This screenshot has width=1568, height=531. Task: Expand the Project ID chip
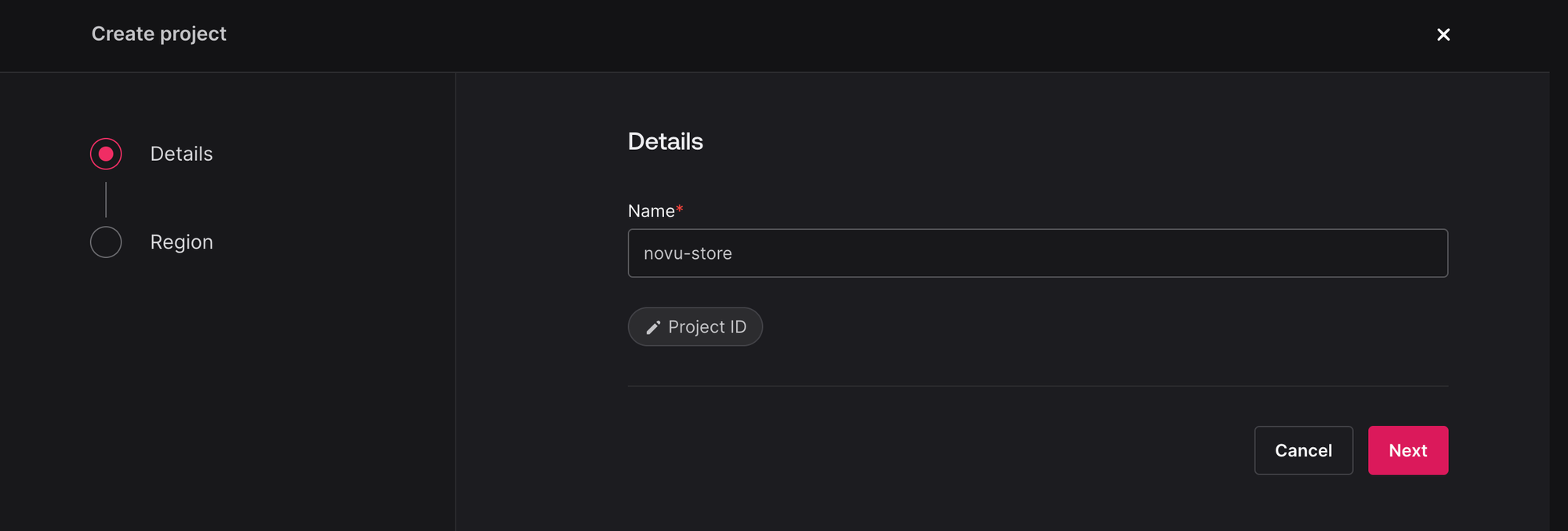point(695,327)
